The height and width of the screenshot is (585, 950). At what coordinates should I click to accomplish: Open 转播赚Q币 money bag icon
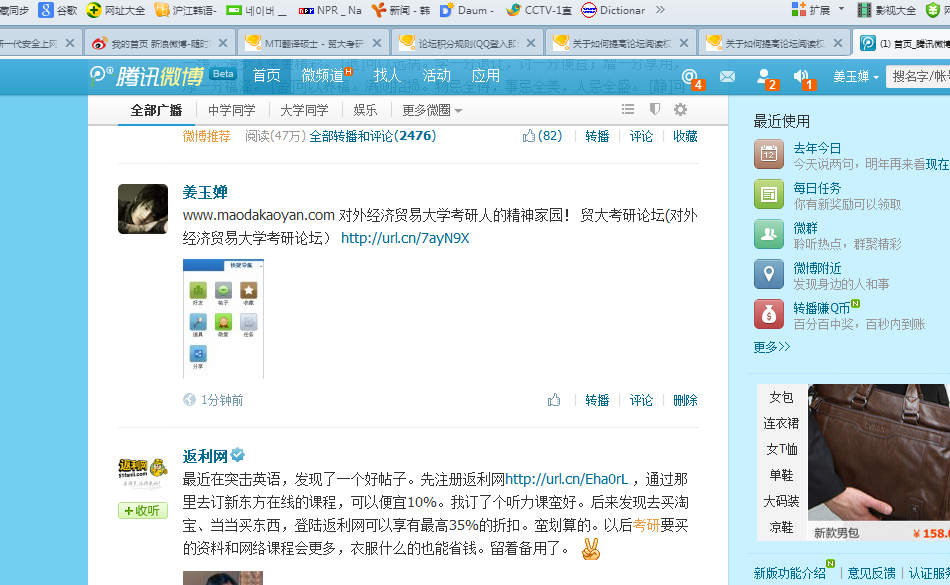769,314
